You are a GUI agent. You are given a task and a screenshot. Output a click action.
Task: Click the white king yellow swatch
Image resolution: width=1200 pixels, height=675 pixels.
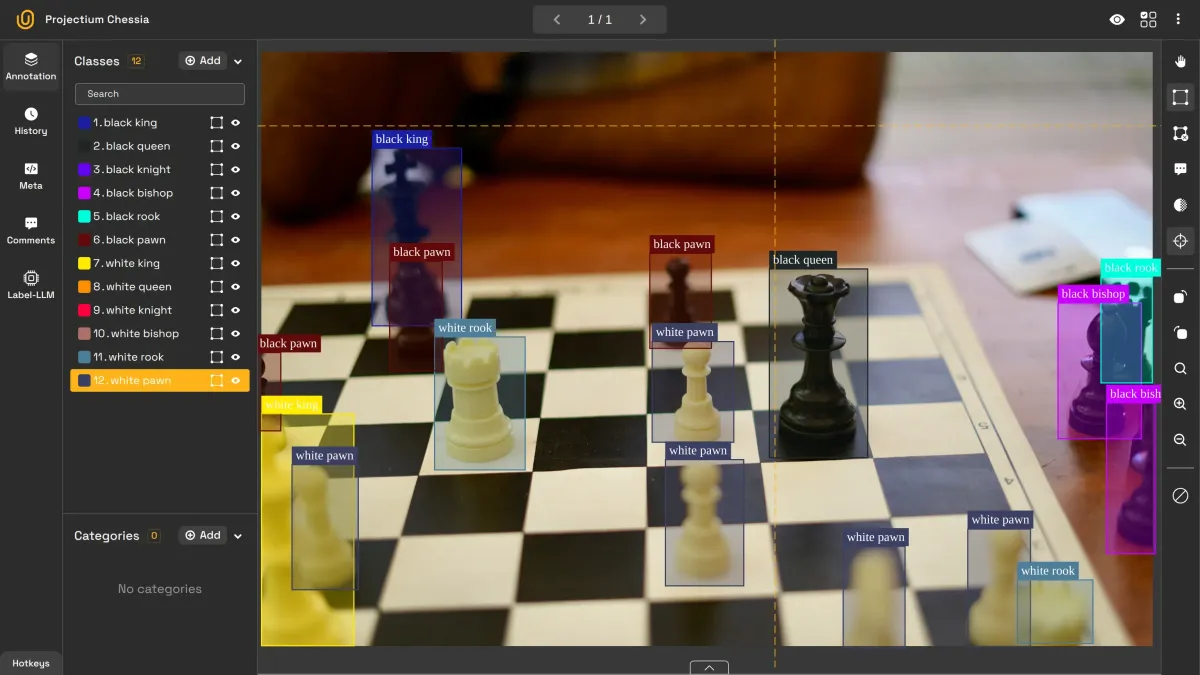point(85,263)
